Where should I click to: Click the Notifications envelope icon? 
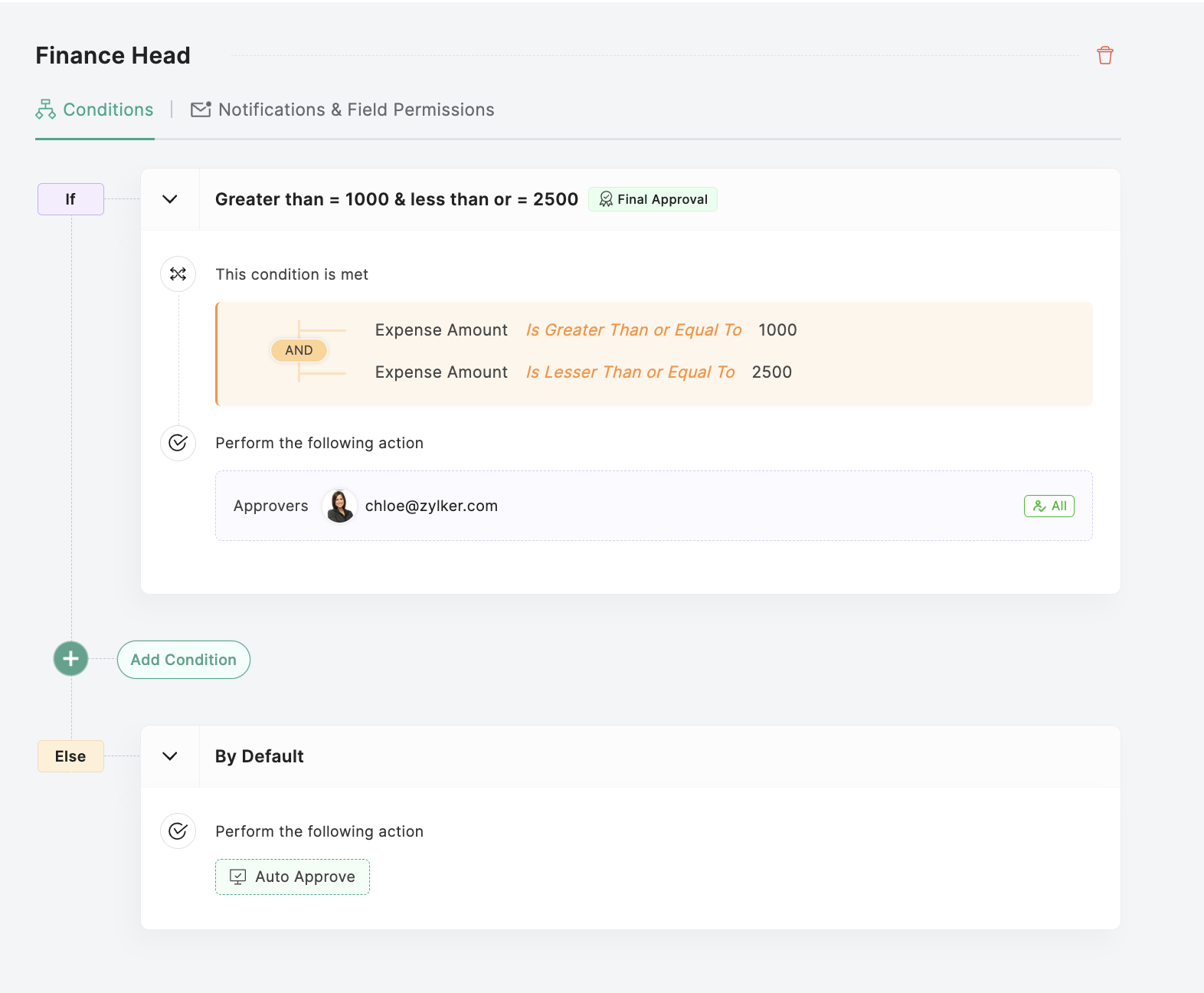[x=201, y=110]
